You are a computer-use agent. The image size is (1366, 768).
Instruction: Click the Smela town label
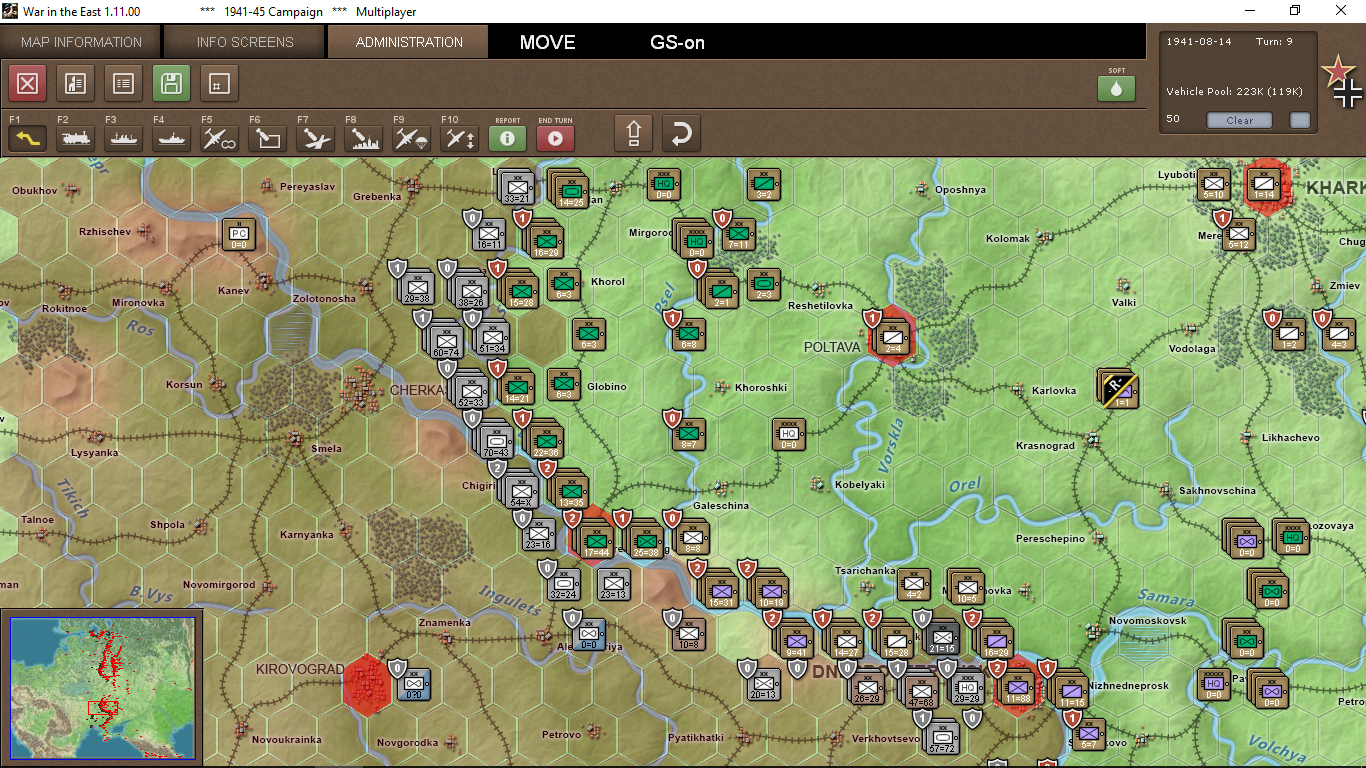point(326,449)
